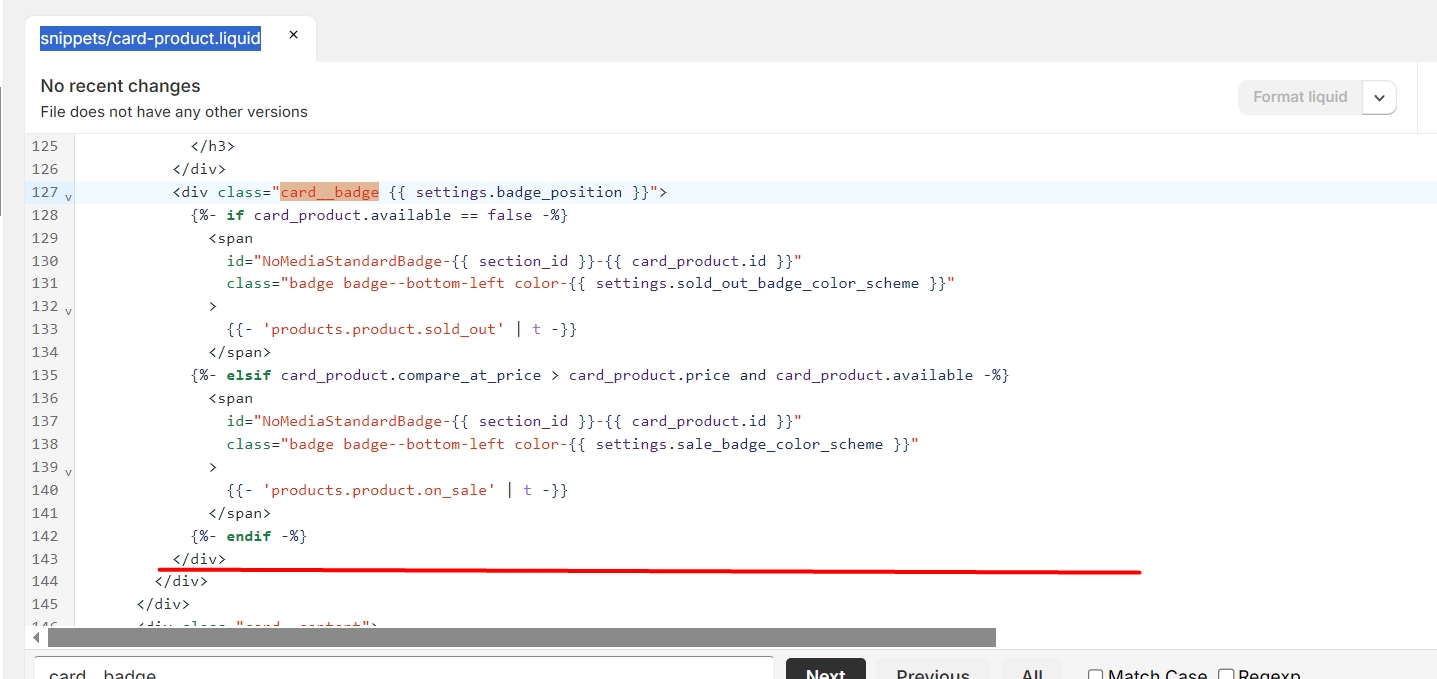
Task: Click the No recent changes heading
Action: (120, 86)
